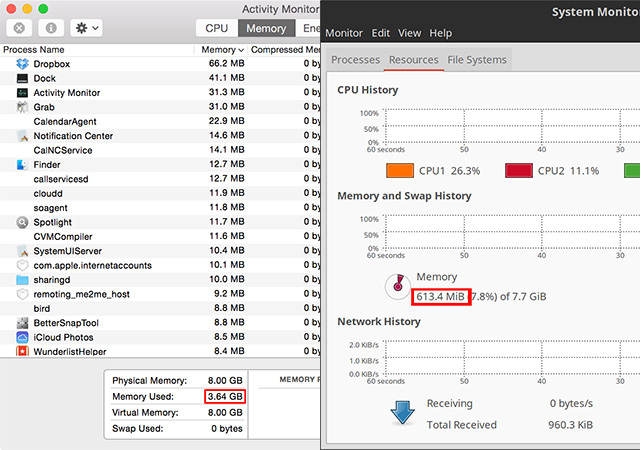Open the Processes tab in System Monitor
The width and height of the screenshot is (640, 450).
tap(356, 60)
